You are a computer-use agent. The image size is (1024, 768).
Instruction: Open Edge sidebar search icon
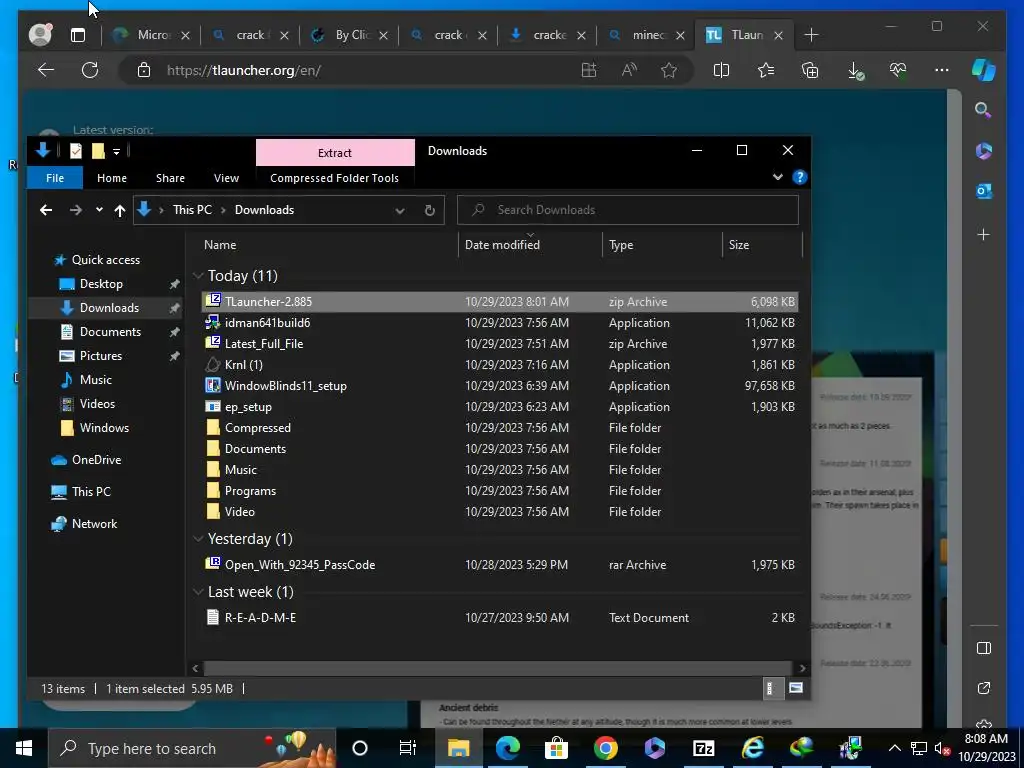tap(984, 110)
